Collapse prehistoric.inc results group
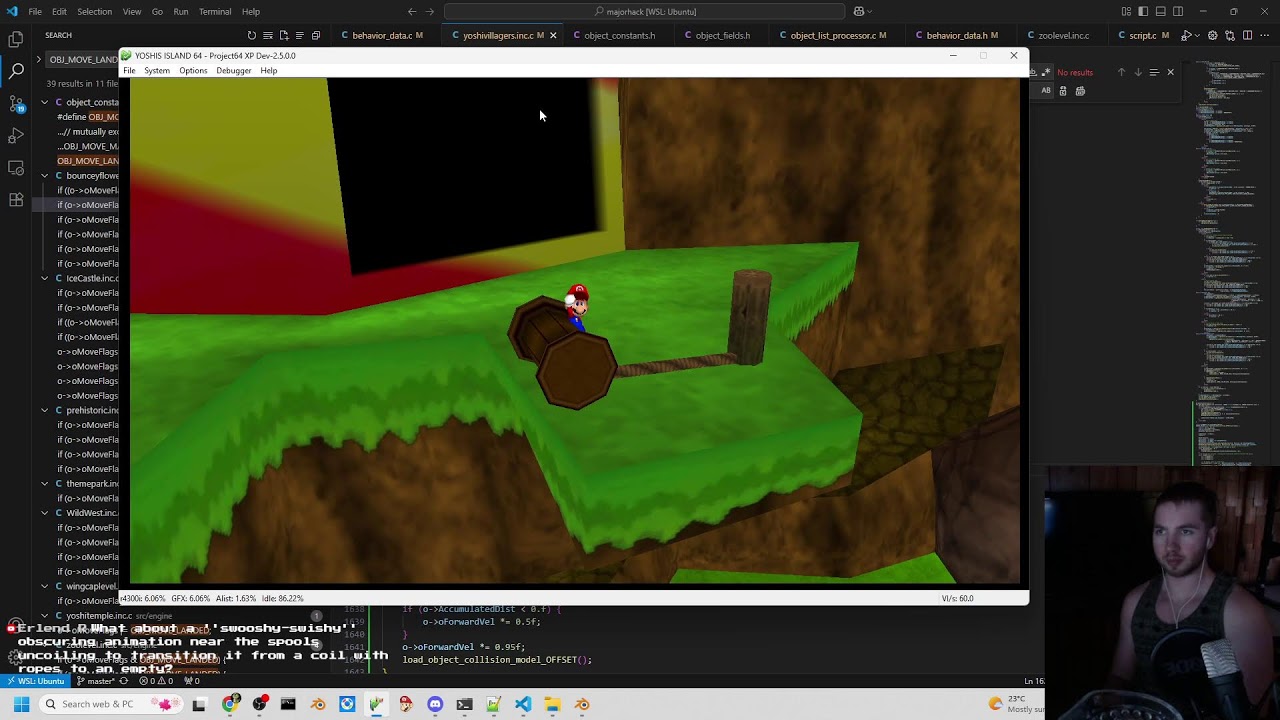Viewport: 1280px width, 720px height. coord(44,410)
